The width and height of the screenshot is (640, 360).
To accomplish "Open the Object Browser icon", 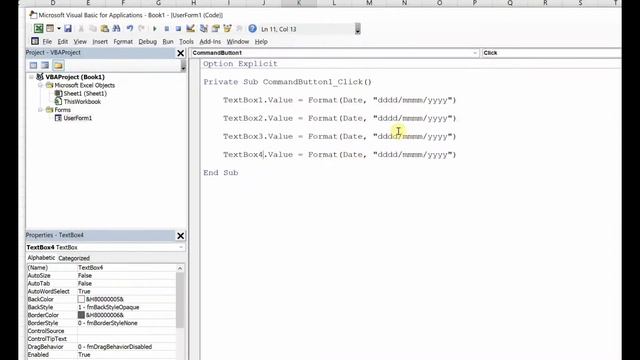I will pos(227,29).
